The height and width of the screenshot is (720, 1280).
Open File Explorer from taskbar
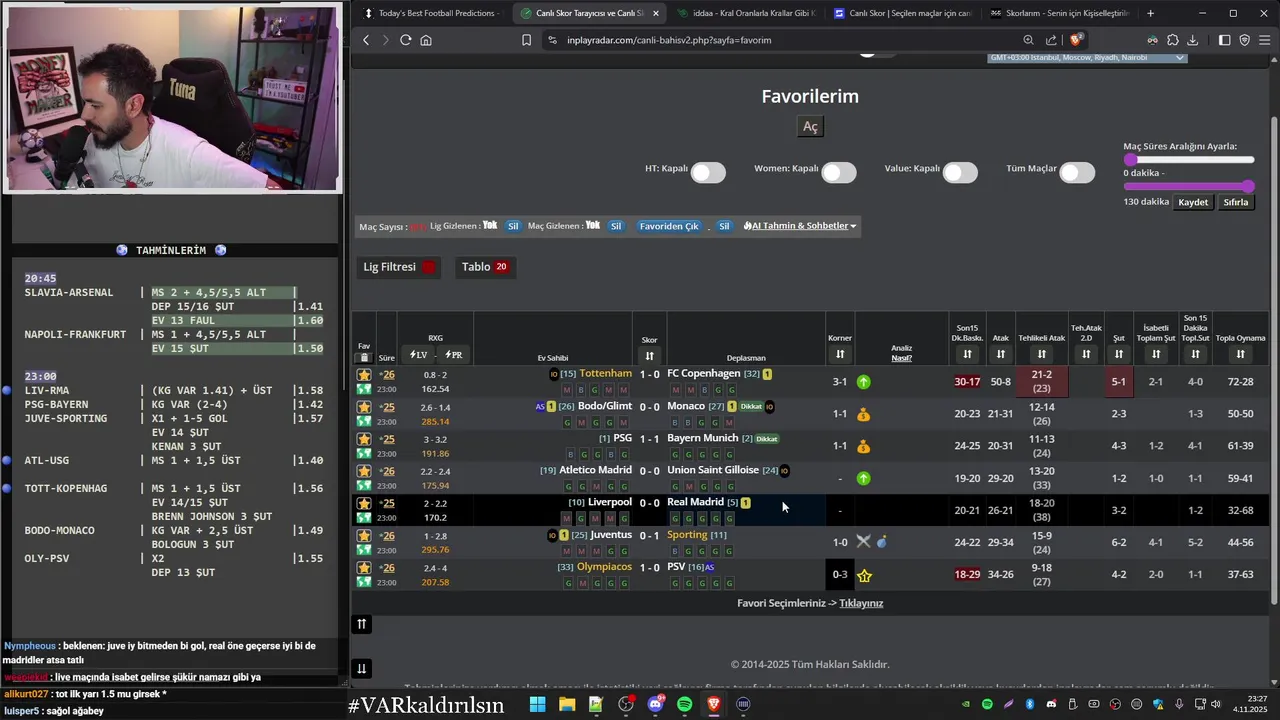click(x=567, y=704)
